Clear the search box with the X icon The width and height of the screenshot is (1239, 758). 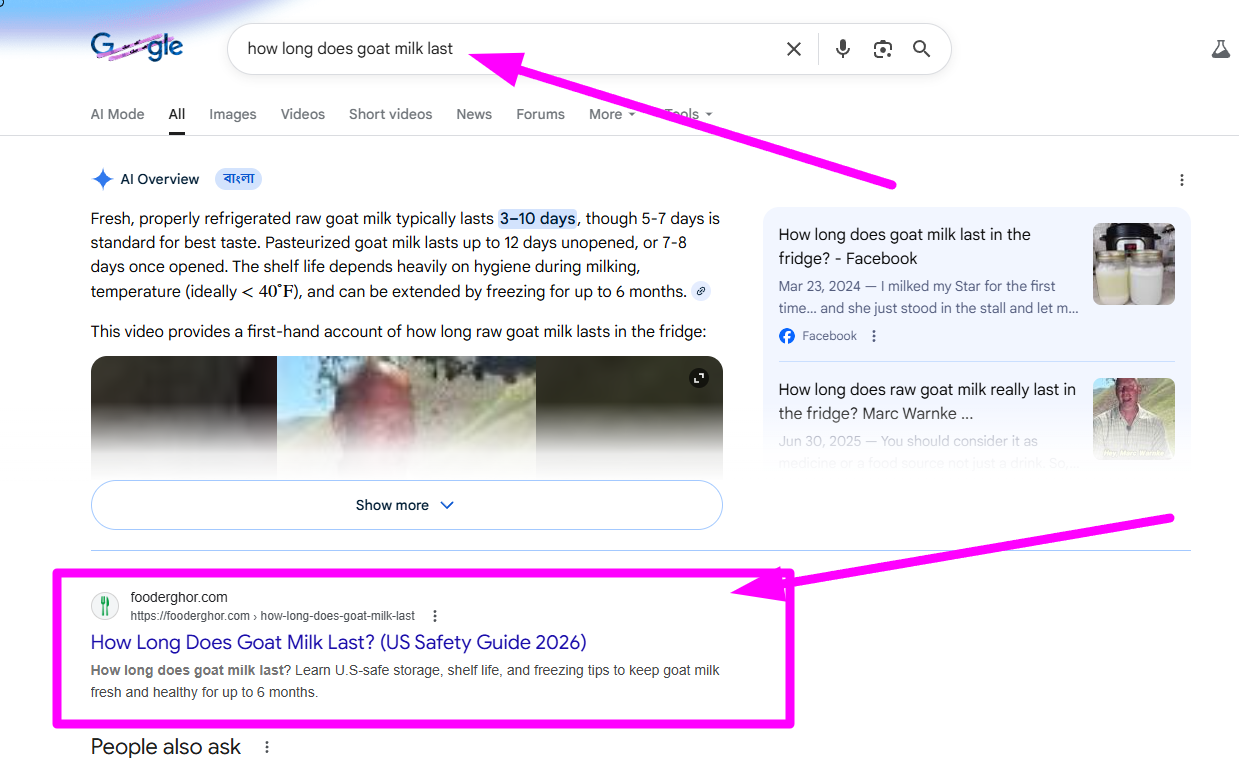click(x=793, y=49)
